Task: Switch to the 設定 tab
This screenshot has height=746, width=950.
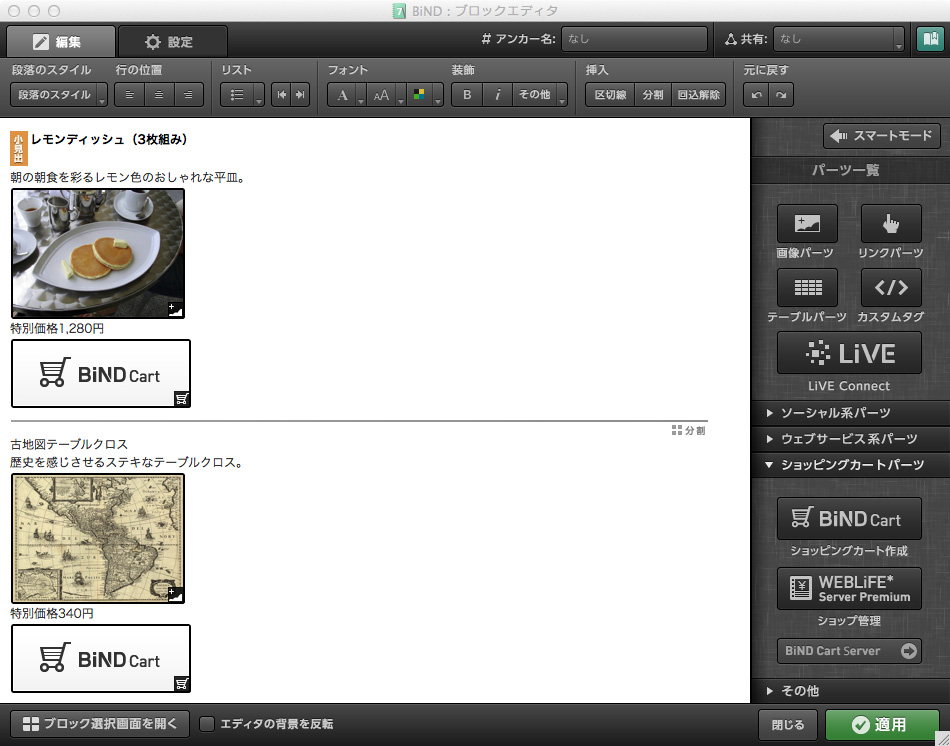Action: pyautogui.click(x=173, y=42)
